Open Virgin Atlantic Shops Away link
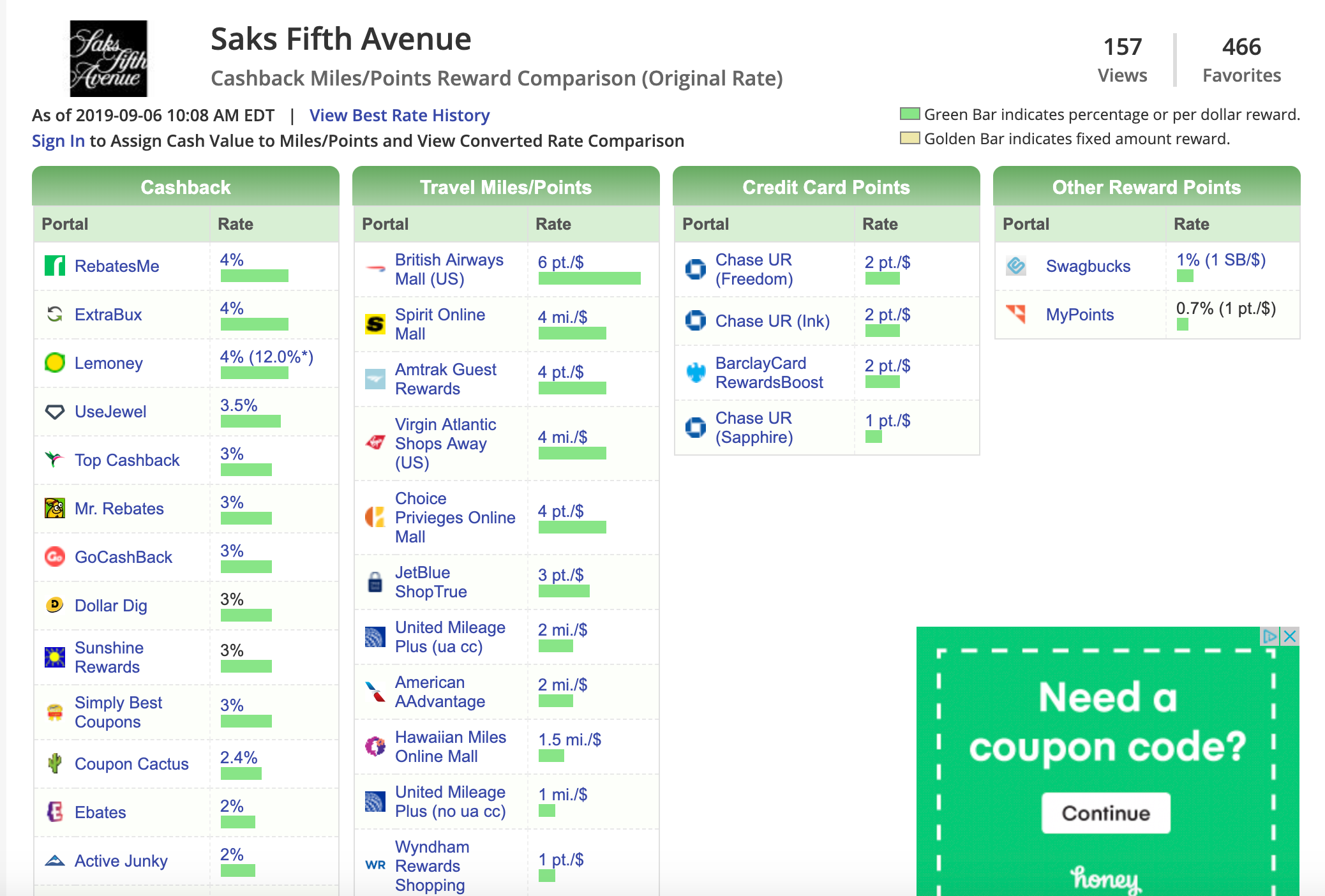 445,444
